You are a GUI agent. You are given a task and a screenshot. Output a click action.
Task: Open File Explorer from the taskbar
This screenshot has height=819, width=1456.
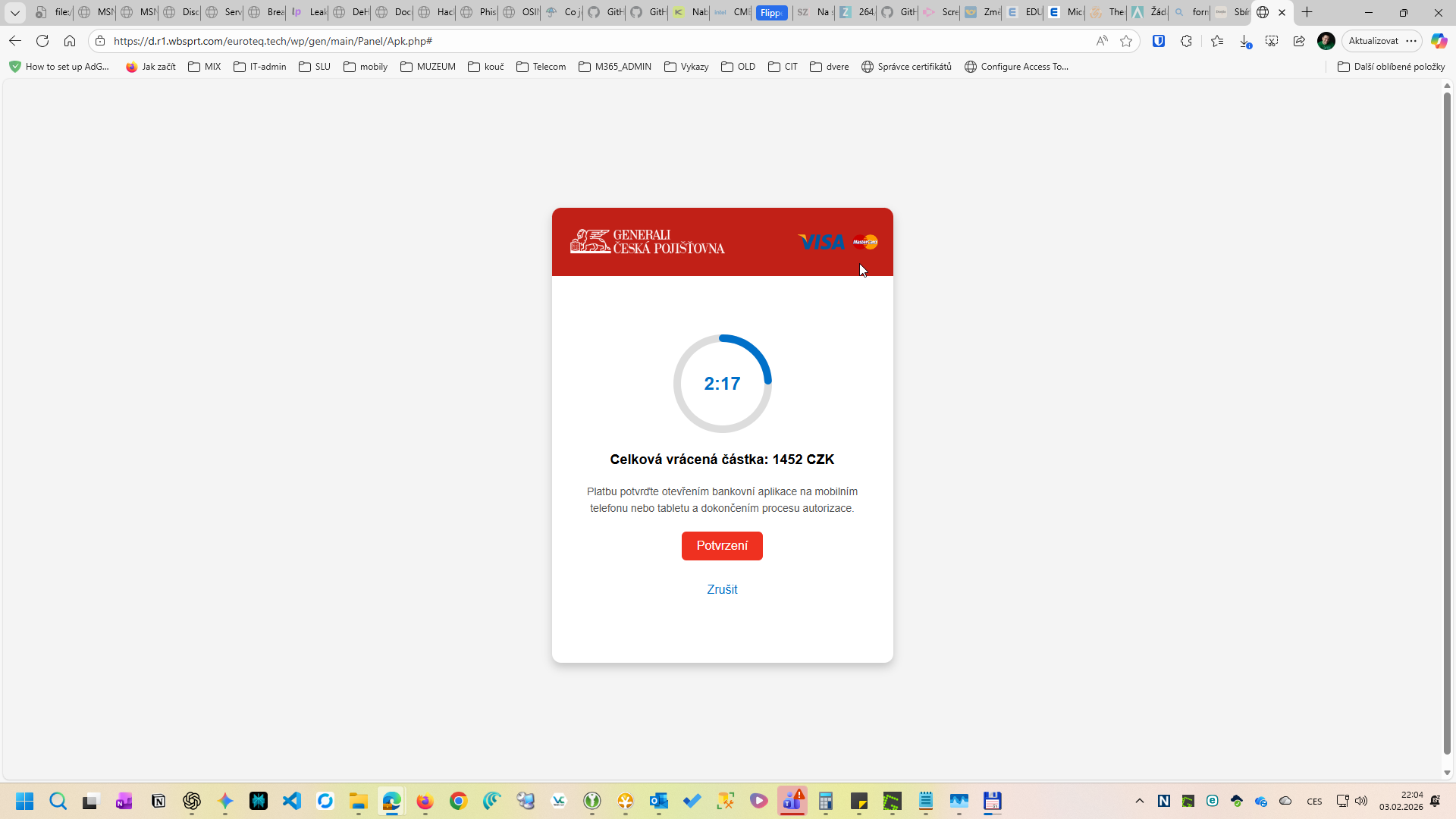[x=359, y=801]
